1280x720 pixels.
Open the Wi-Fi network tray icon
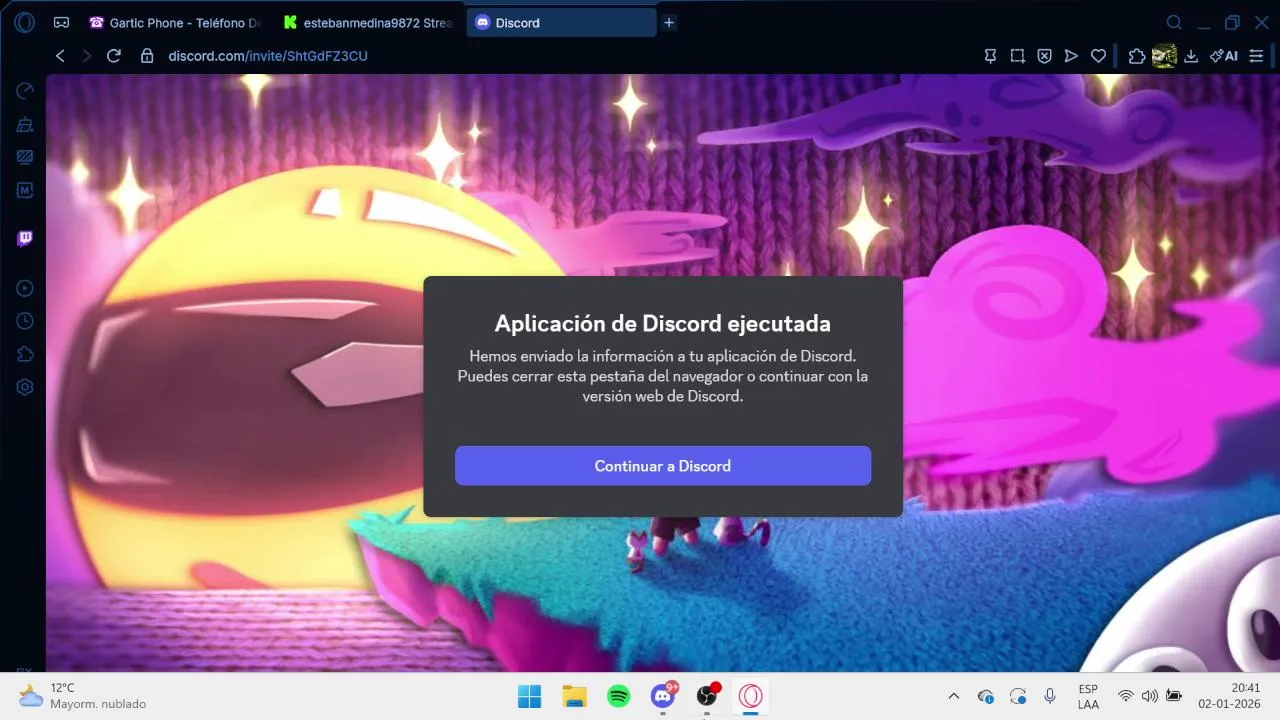pyautogui.click(x=1125, y=696)
